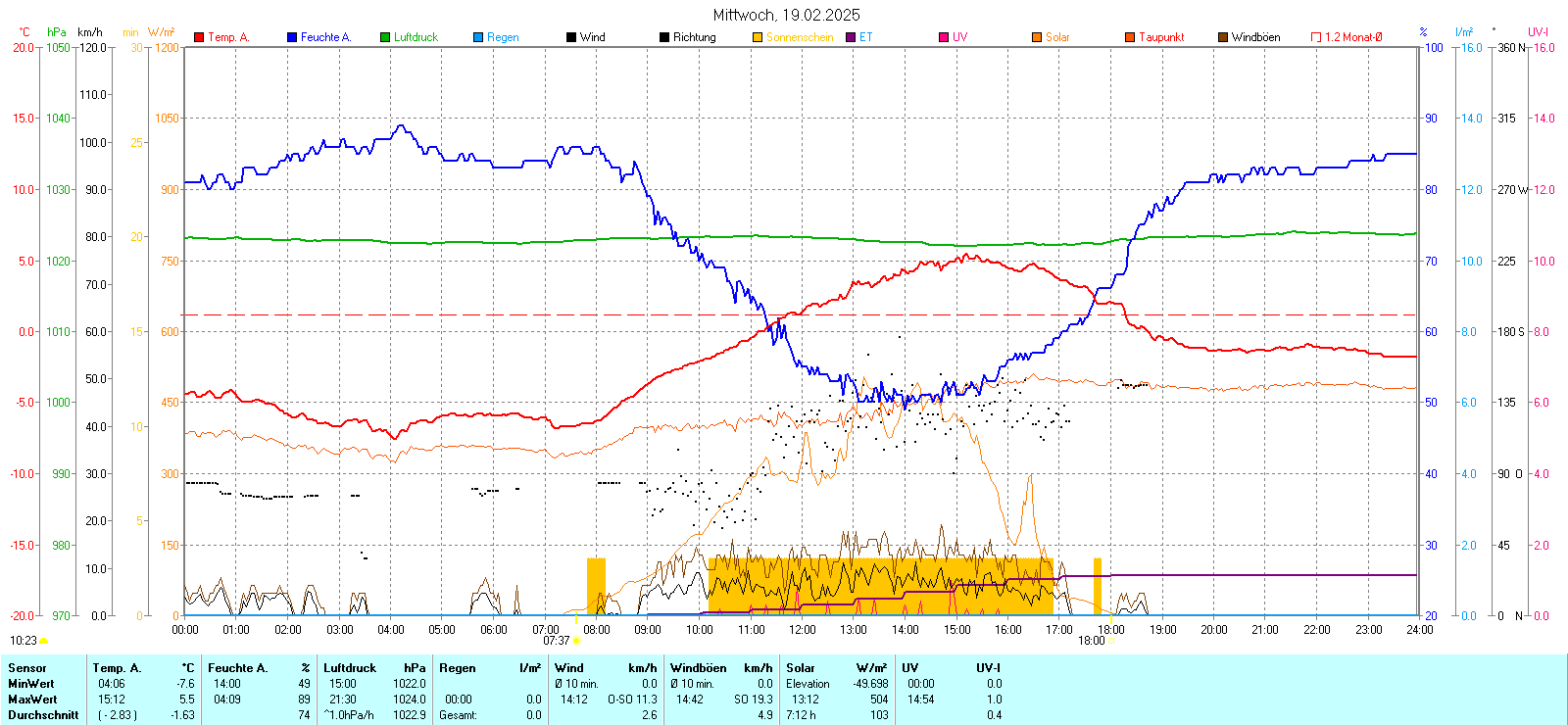Click the red Temp. A. legend square
The width and height of the screenshot is (1568, 725).
199,37
